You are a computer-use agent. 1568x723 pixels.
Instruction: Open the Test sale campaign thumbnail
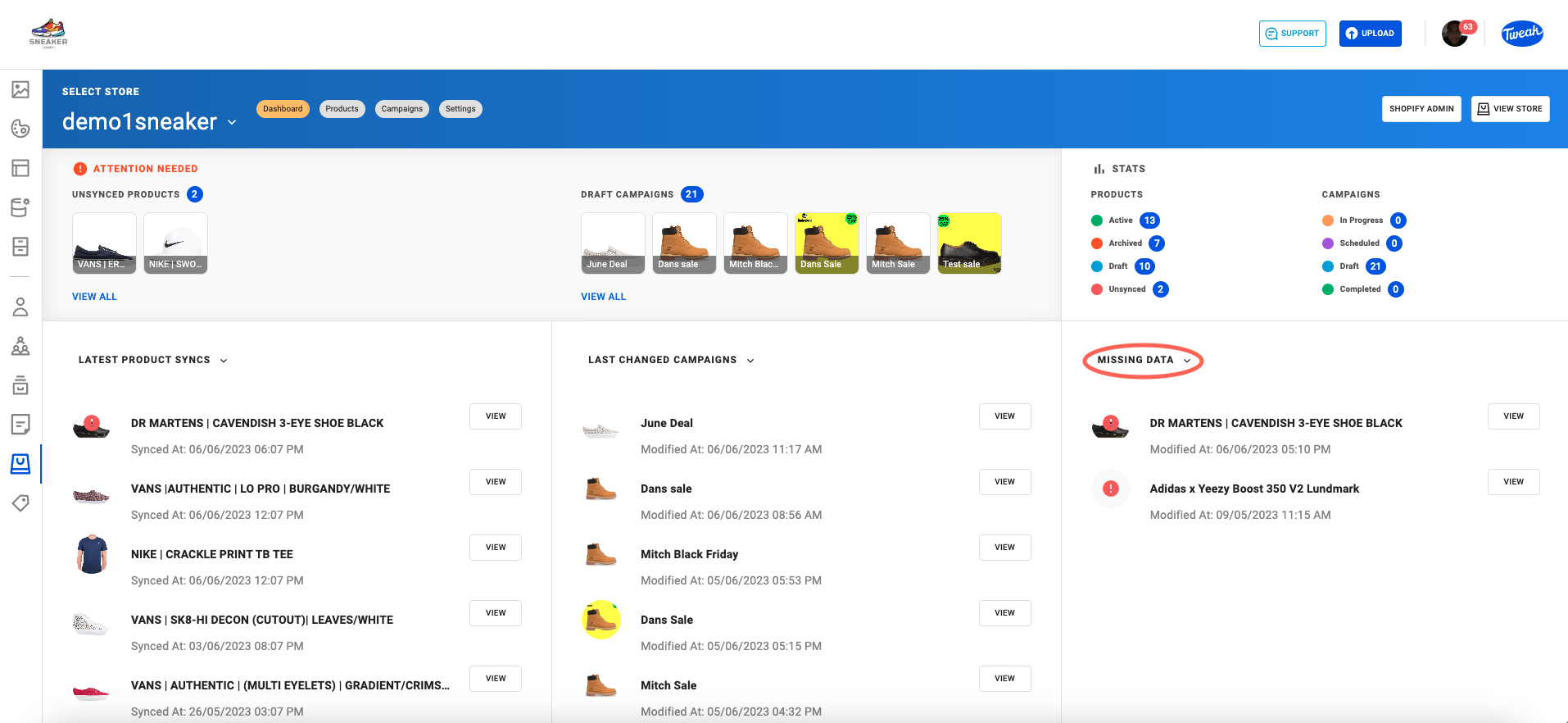(969, 243)
